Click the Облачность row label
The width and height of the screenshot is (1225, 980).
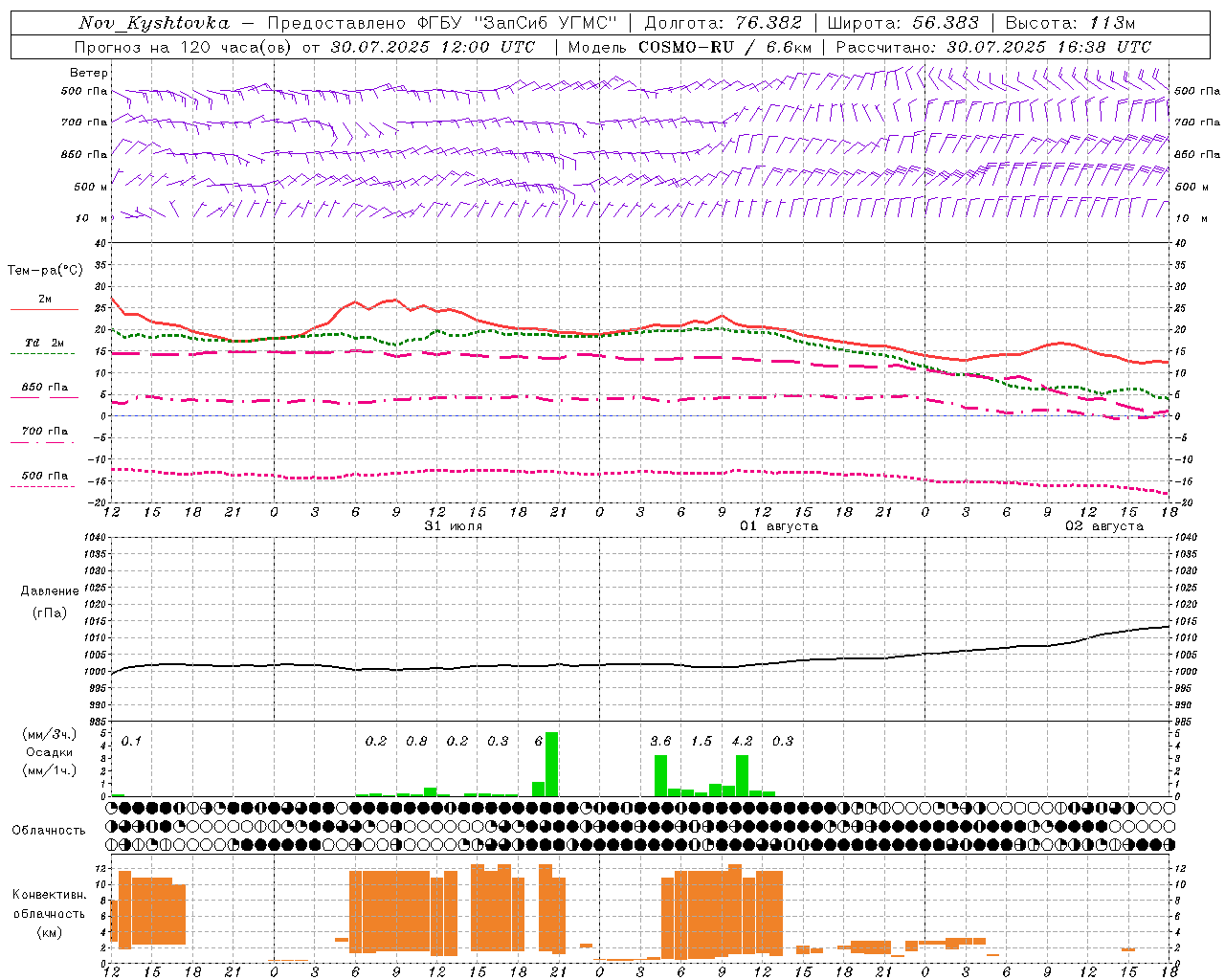[x=49, y=830]
